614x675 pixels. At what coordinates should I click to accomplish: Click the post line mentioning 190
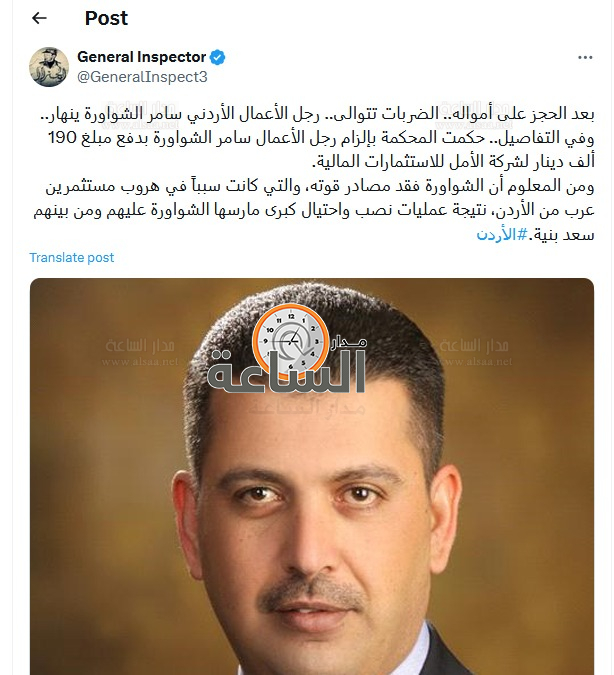[x=320, y=138]
